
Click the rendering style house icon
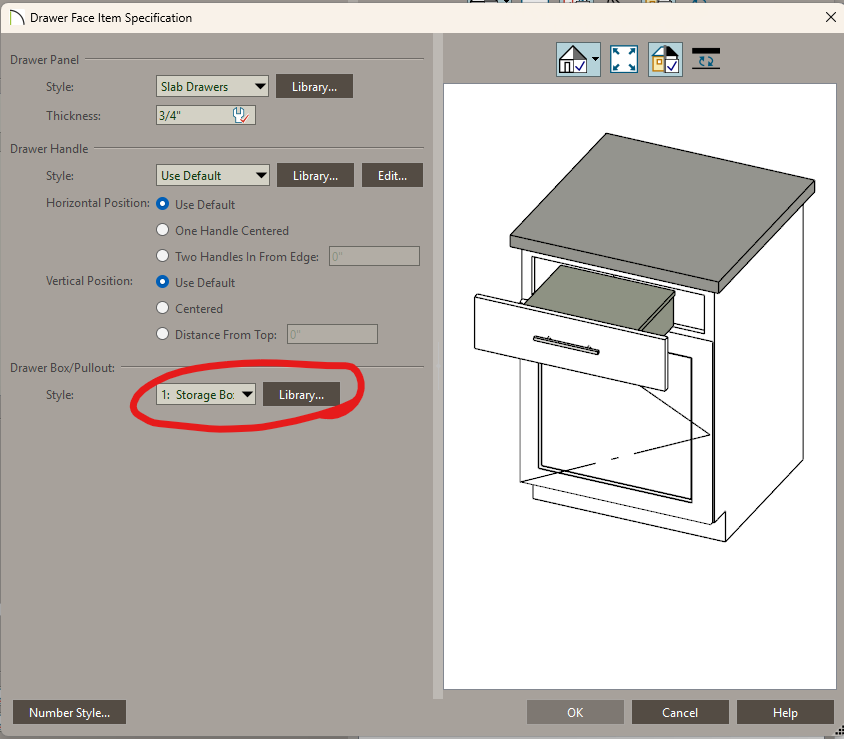tap(572, 59)
